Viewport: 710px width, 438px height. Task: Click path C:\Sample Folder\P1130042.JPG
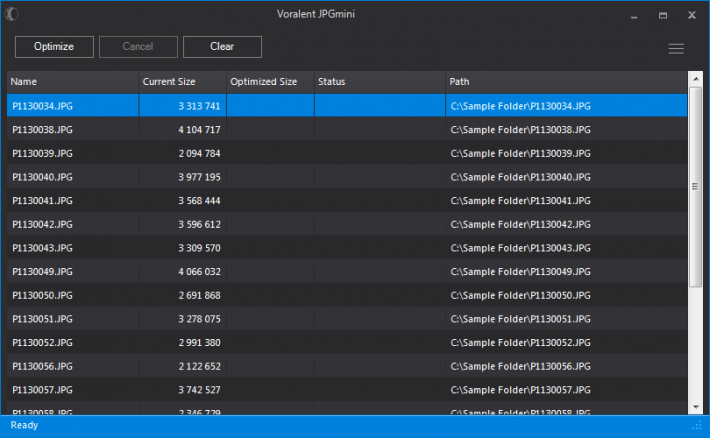pyautogui.click(x=520, y=224)
